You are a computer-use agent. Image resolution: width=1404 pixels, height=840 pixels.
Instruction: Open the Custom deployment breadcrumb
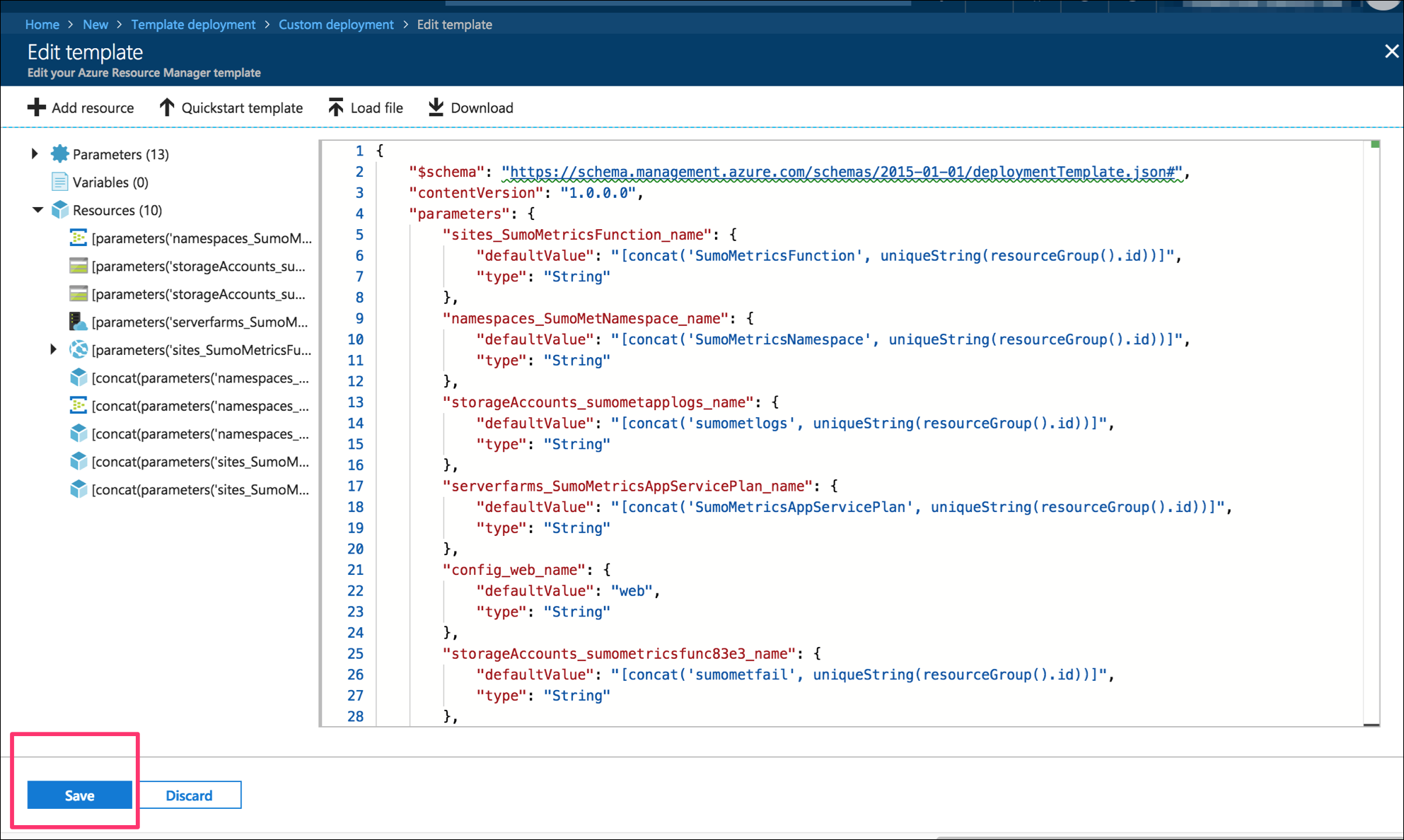point(335,24)
